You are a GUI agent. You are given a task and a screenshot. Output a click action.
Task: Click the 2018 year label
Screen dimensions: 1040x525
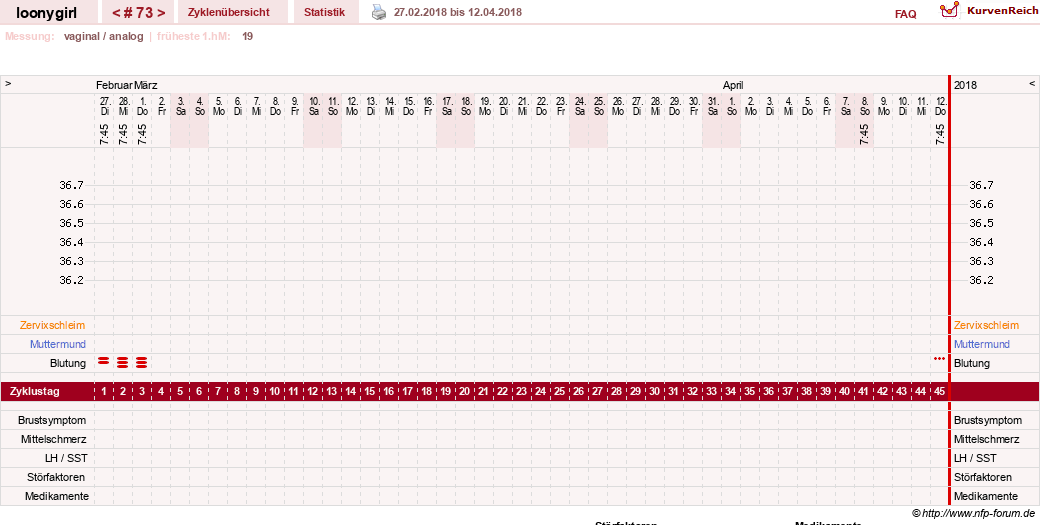tap(966, 86)
